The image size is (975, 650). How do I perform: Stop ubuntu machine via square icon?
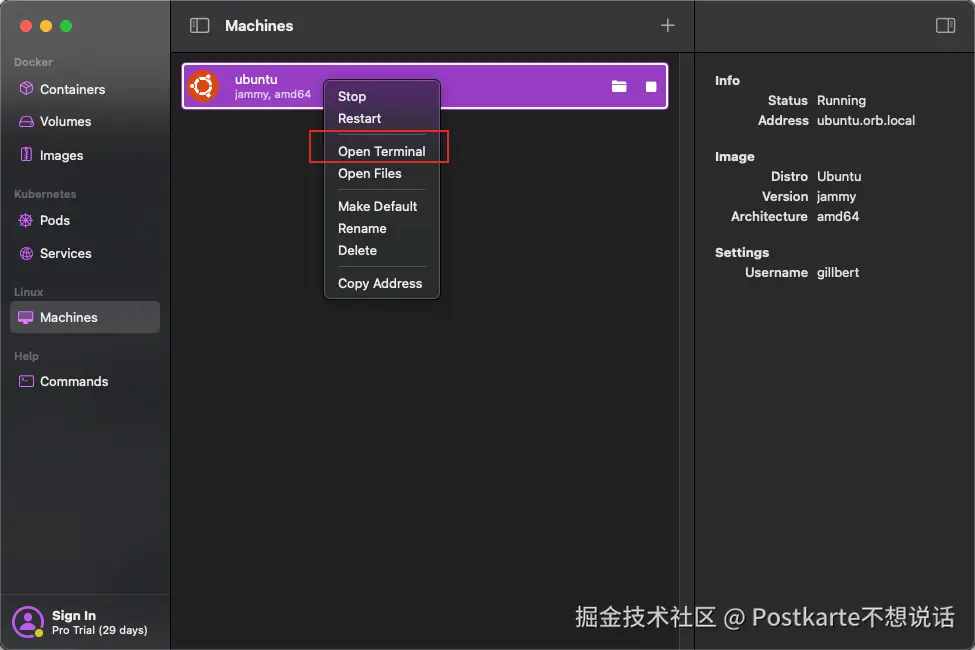pyautogui.click(x=651, y=86)
